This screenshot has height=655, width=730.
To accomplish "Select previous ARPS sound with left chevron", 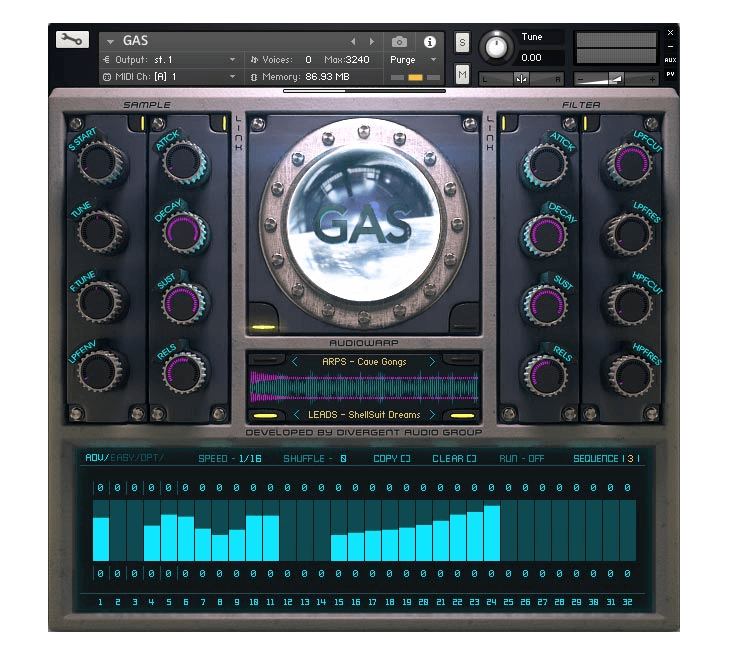I will coord(295,361).
